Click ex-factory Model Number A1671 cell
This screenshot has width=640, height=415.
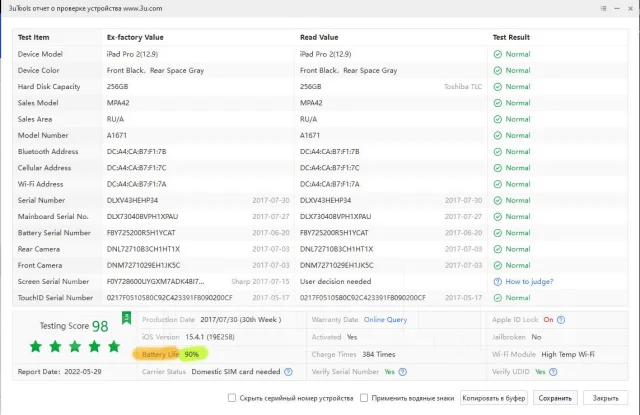pos(117,135)
